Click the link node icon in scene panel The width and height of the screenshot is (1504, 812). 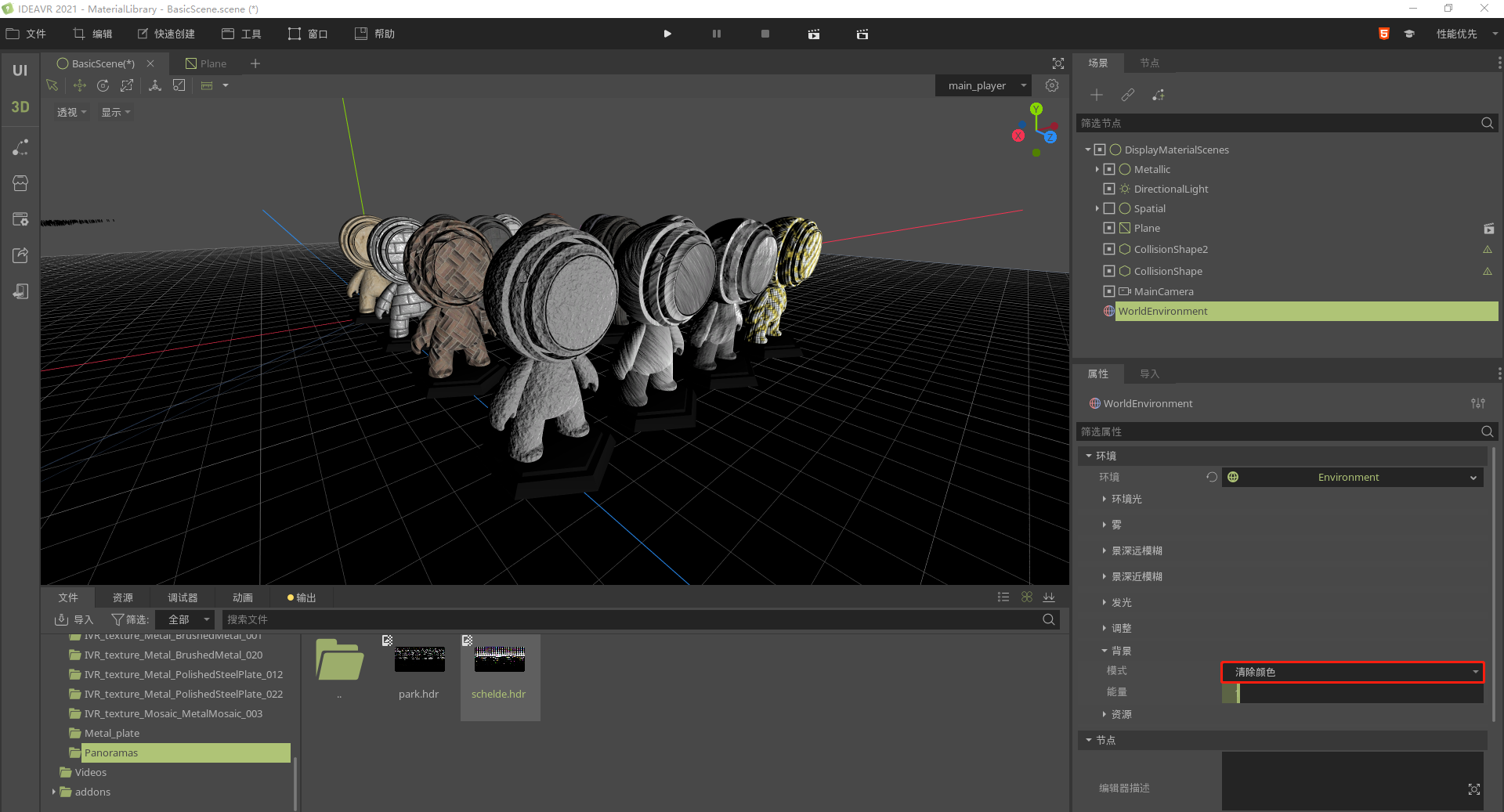coord(1127,95)
